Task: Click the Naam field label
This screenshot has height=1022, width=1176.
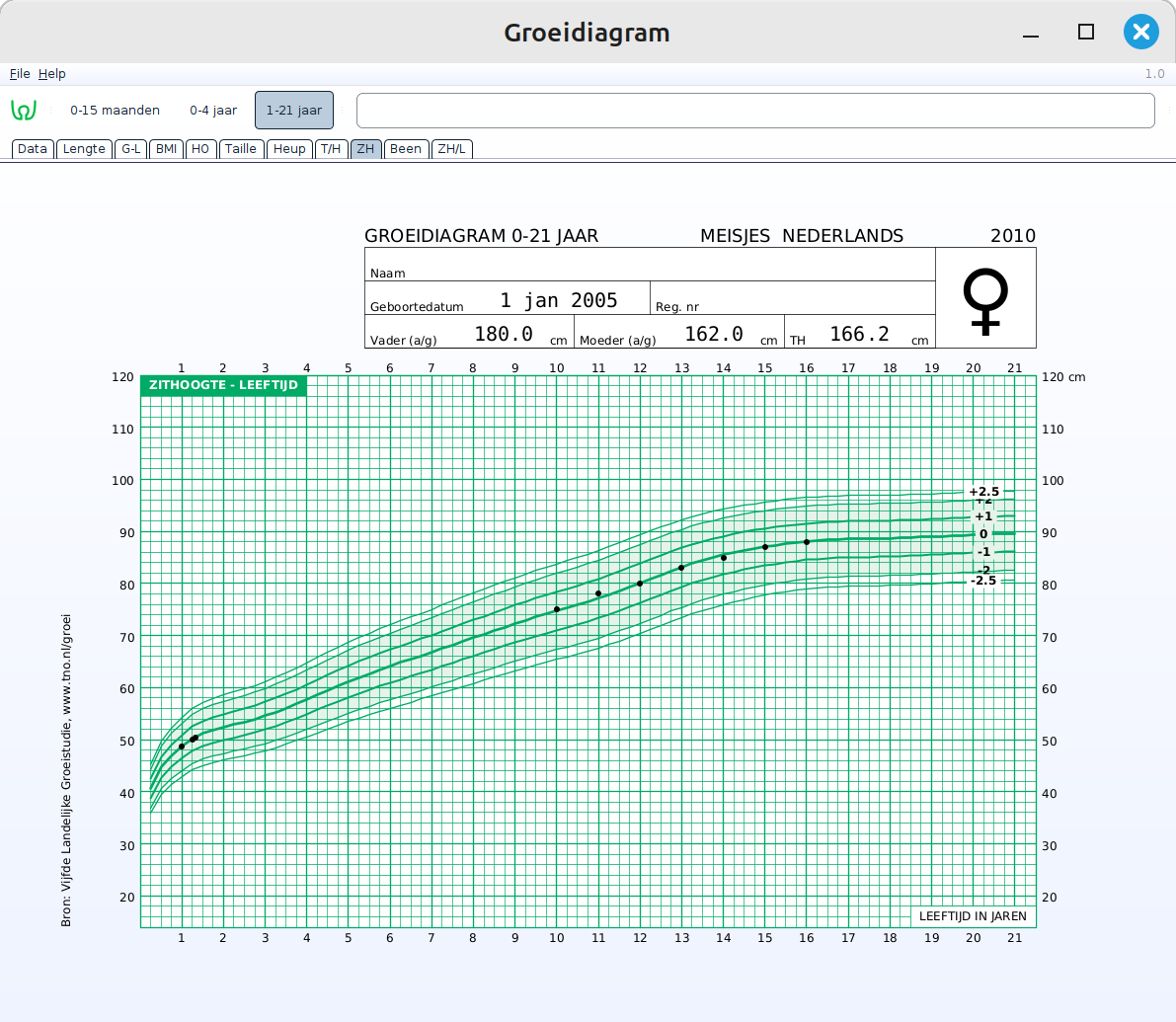Action: (388, 273)
